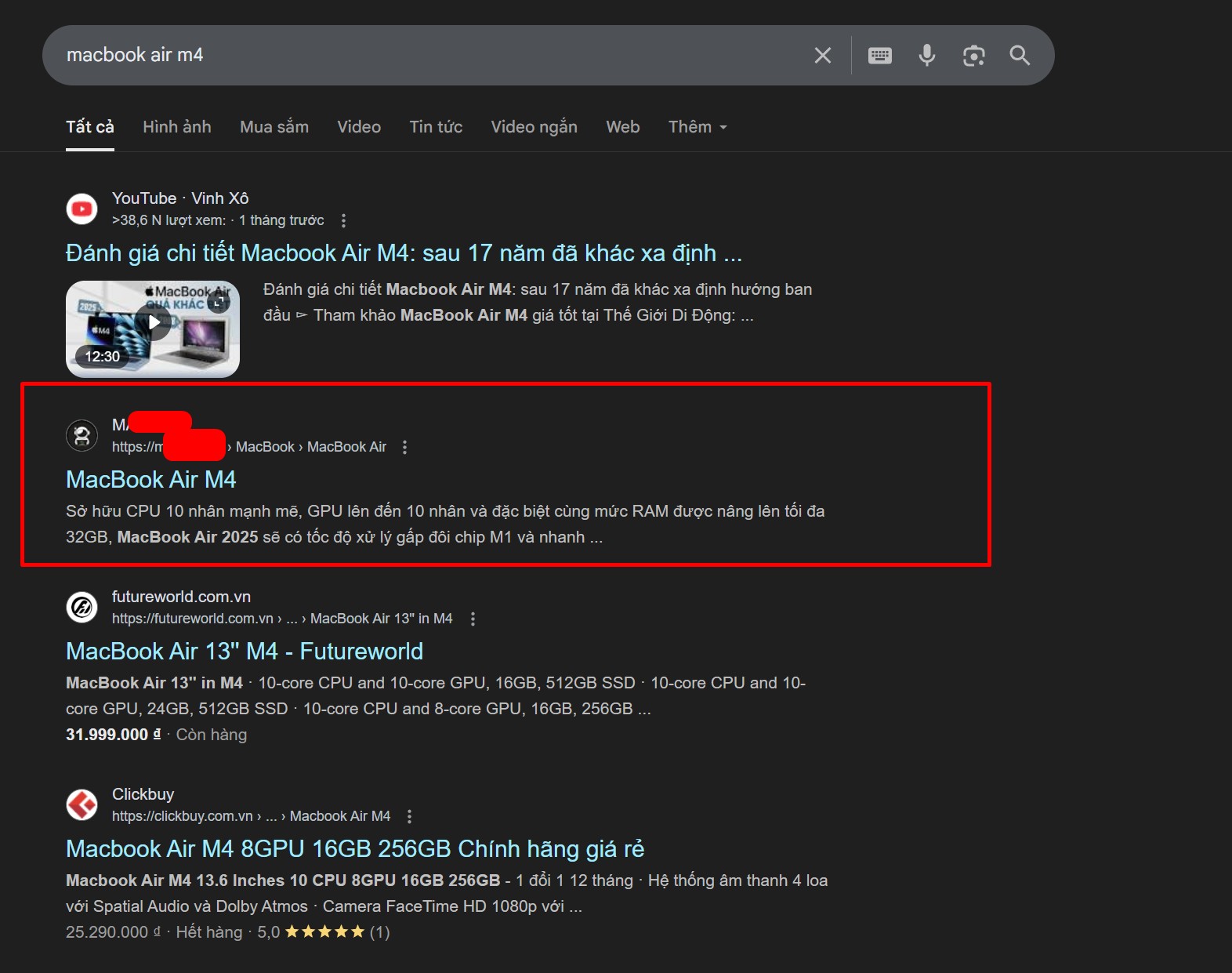Switch to Hình ảnh tab
Viewport: 1232px width, 973px height.
[x=177, y=127]
